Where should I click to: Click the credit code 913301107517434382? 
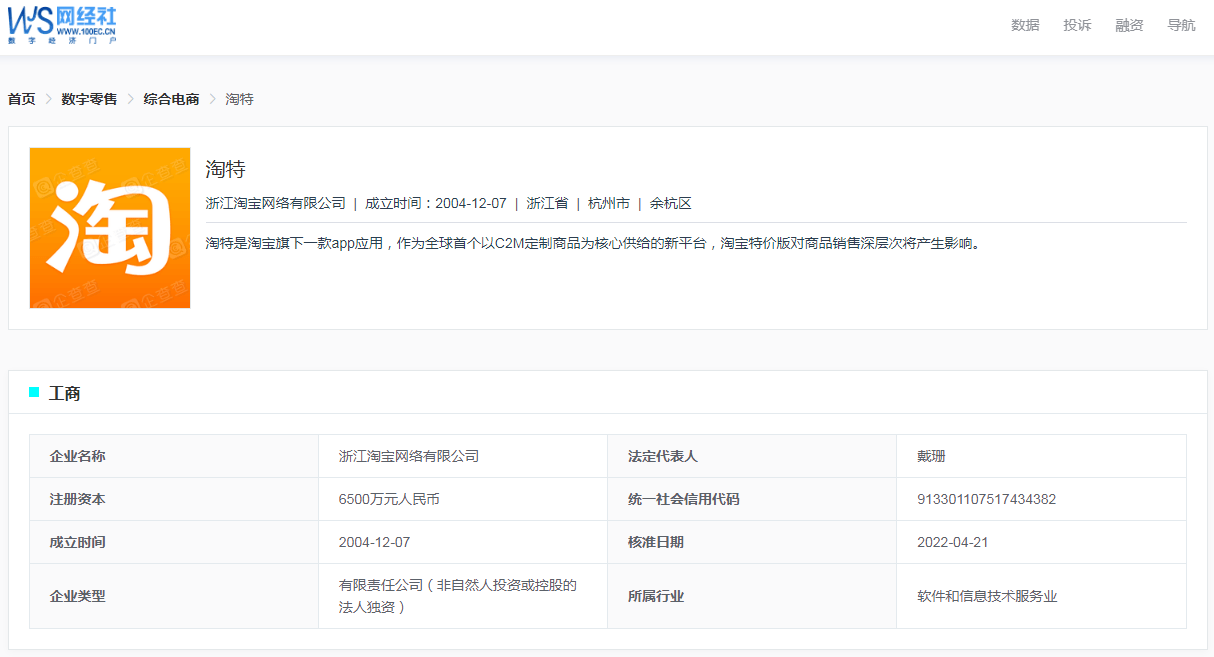click(x=986, y=499)
